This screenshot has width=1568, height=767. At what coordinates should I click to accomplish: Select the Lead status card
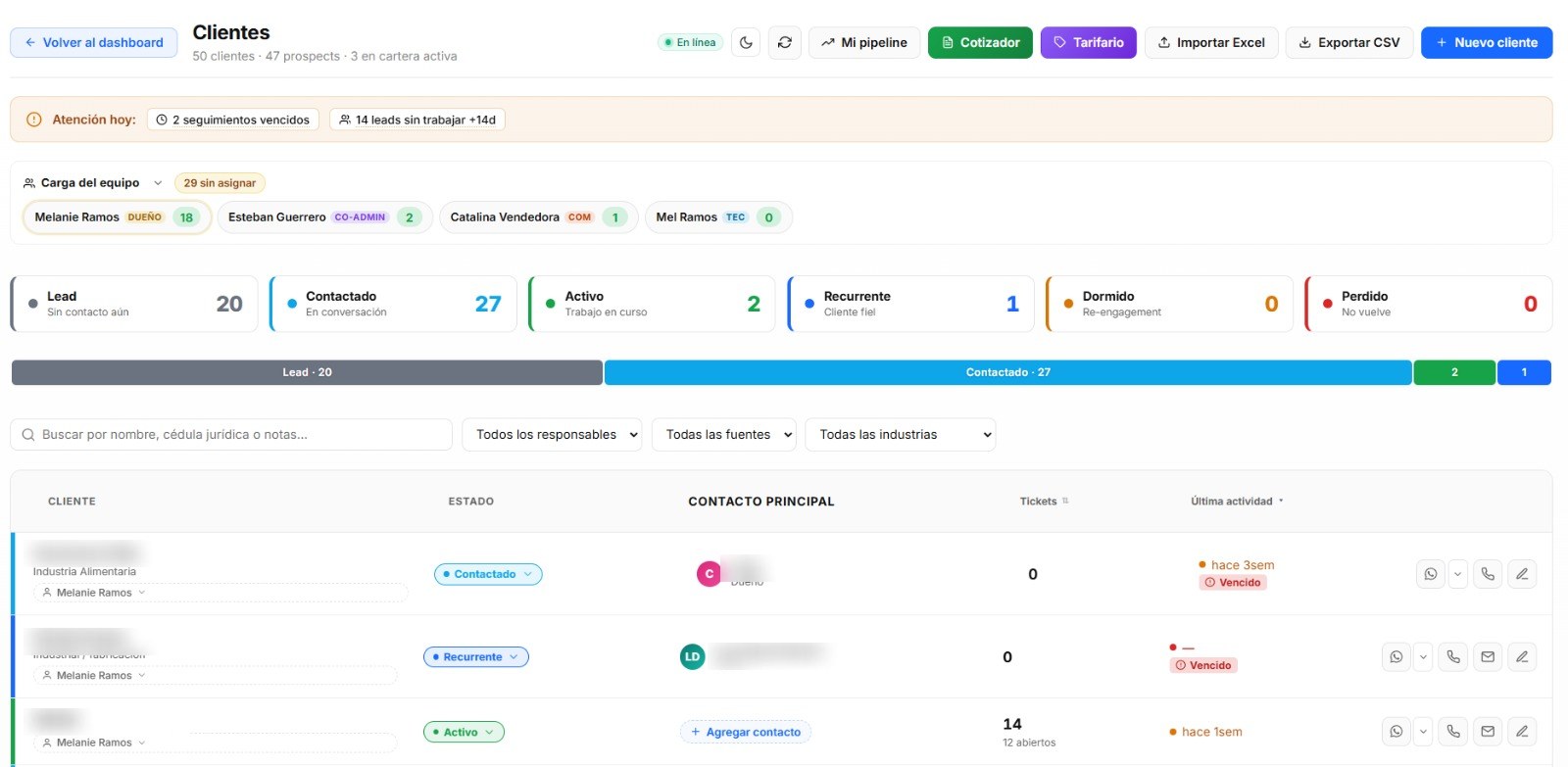pyautogui.click(x=134, y=304)
